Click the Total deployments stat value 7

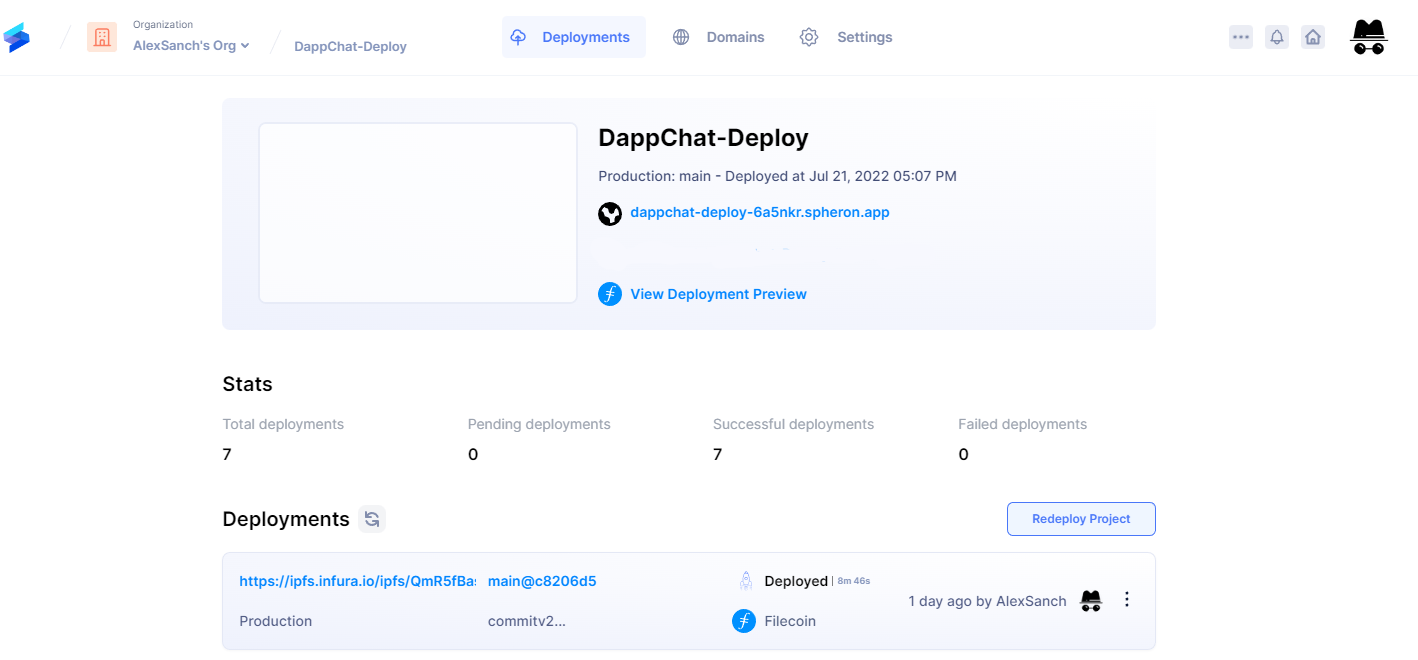point(227,454)
